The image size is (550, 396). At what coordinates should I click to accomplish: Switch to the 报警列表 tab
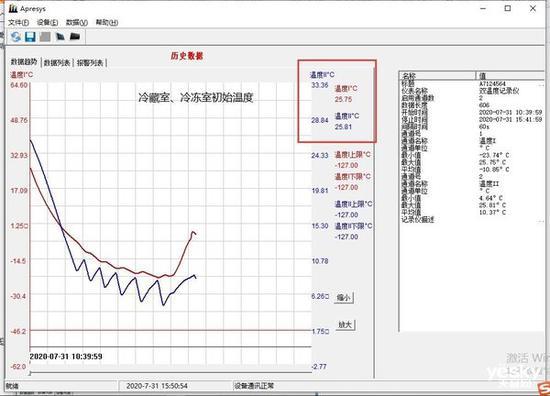point(90,63)
